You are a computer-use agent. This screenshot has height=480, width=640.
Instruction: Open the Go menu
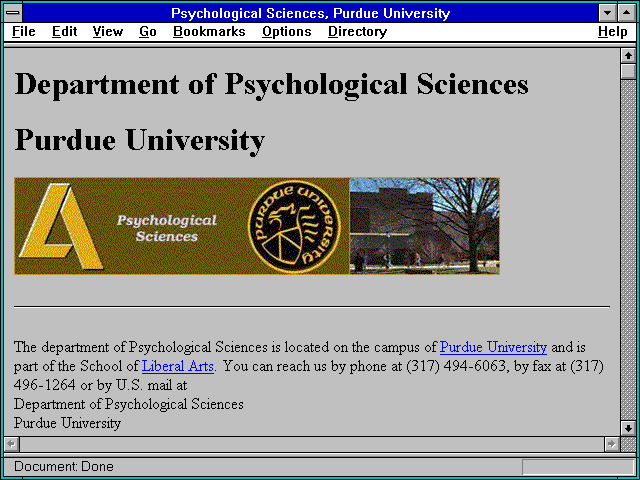pyautogui.click(x=148, y=32)
